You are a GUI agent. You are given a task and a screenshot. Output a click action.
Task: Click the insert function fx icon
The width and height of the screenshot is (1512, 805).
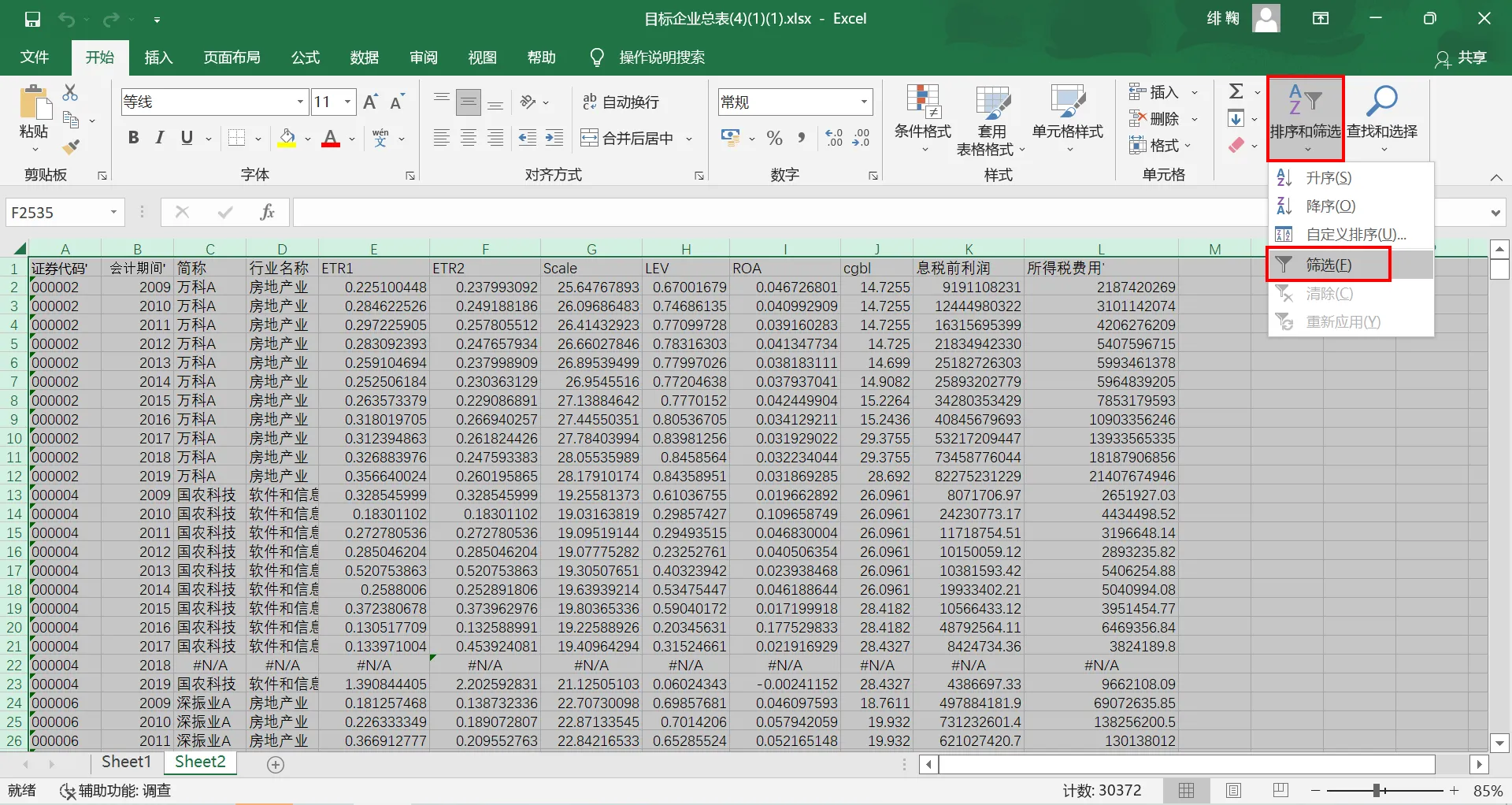[x=267, y=212]
